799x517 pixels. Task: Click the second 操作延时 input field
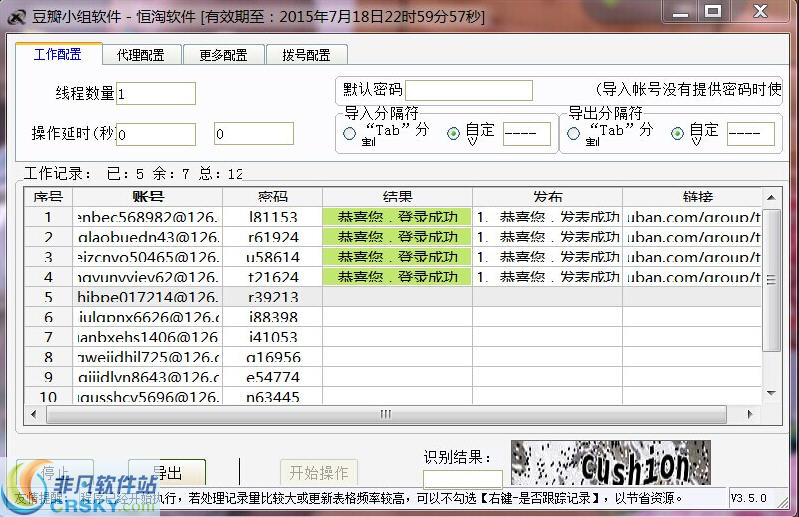pyautogui.click(x=254, y=133)
